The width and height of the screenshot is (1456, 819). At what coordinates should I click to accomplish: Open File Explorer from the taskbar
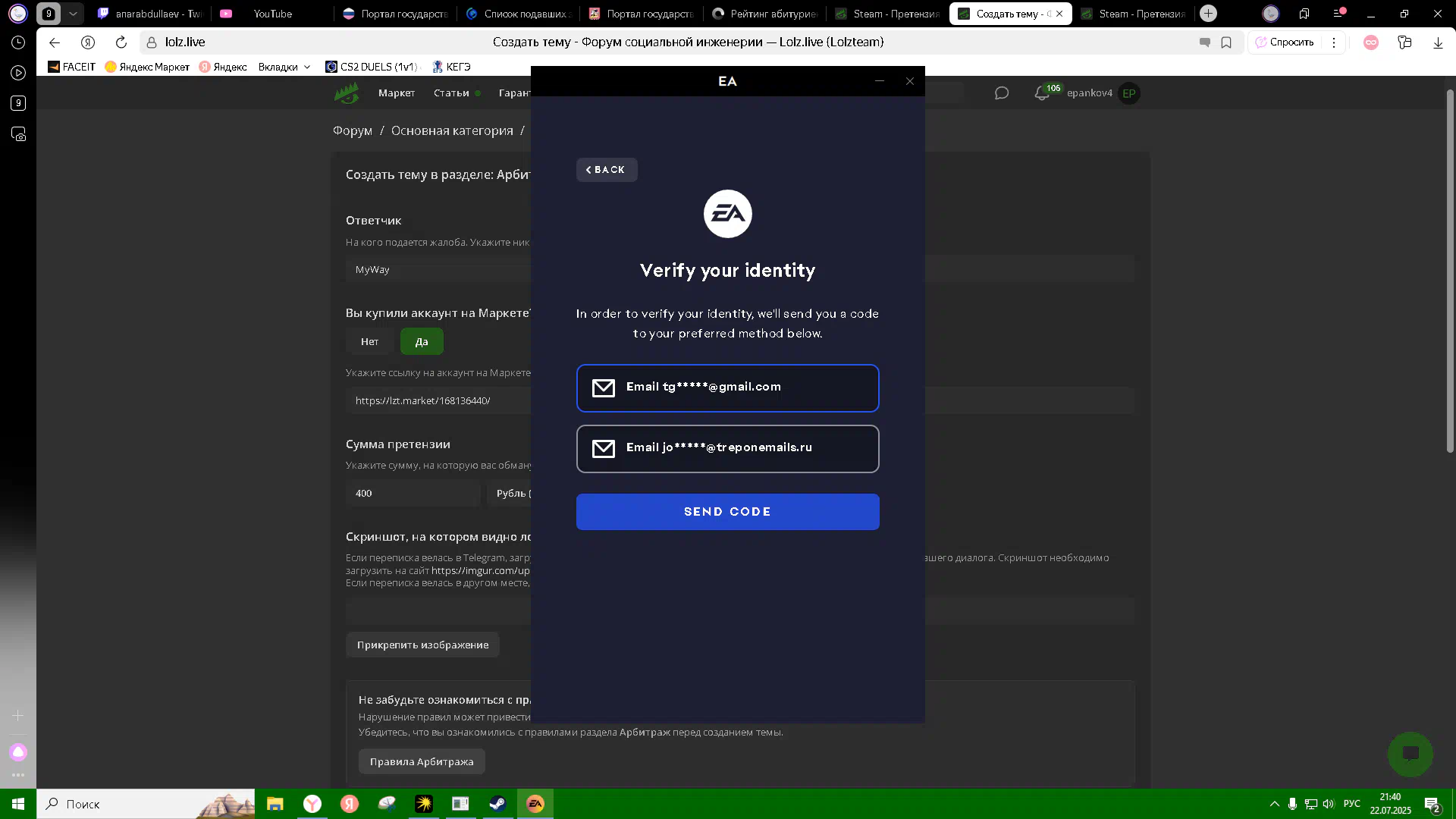[x=275, y=804]
